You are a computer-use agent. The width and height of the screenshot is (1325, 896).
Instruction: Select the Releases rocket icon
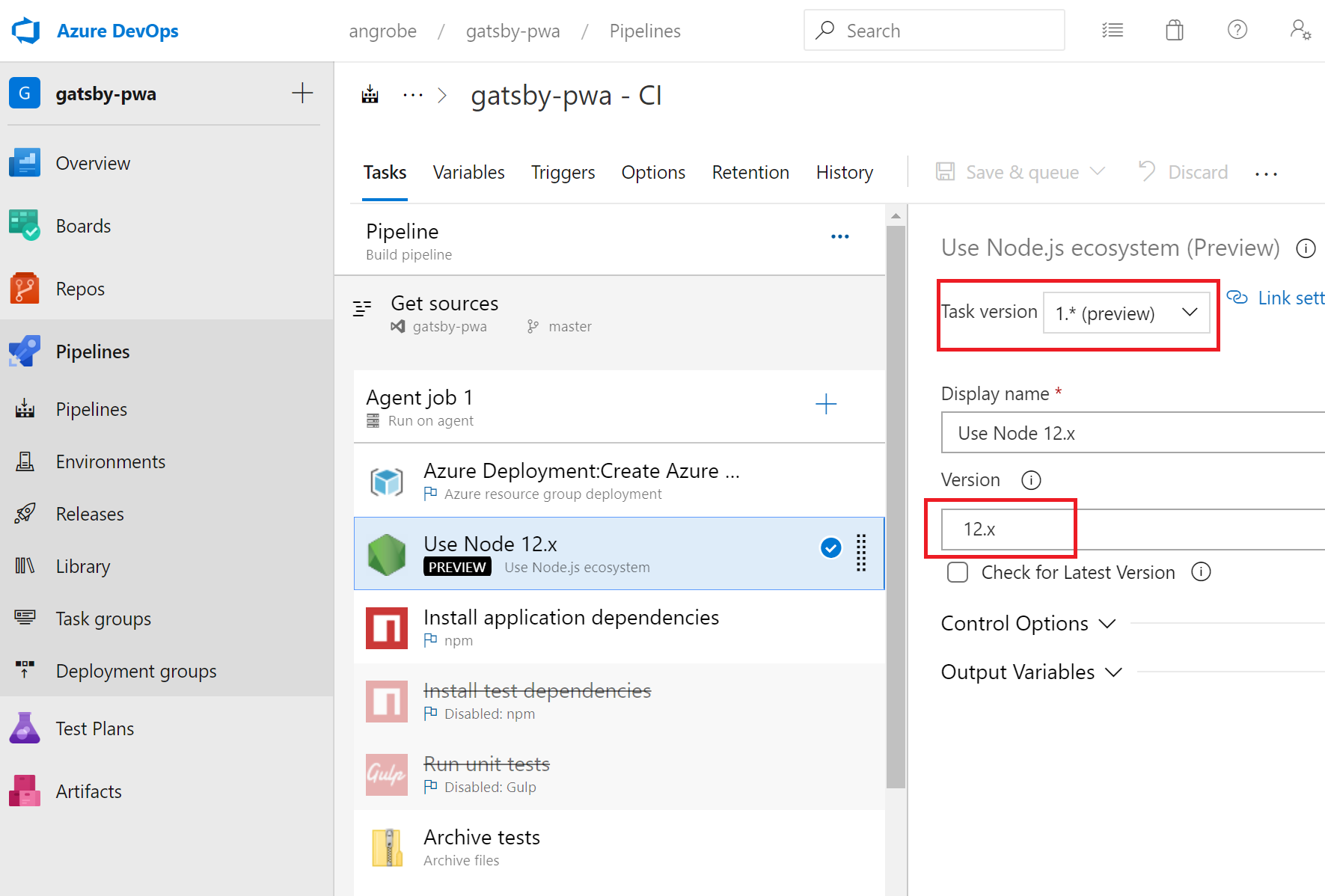[25, 513]
